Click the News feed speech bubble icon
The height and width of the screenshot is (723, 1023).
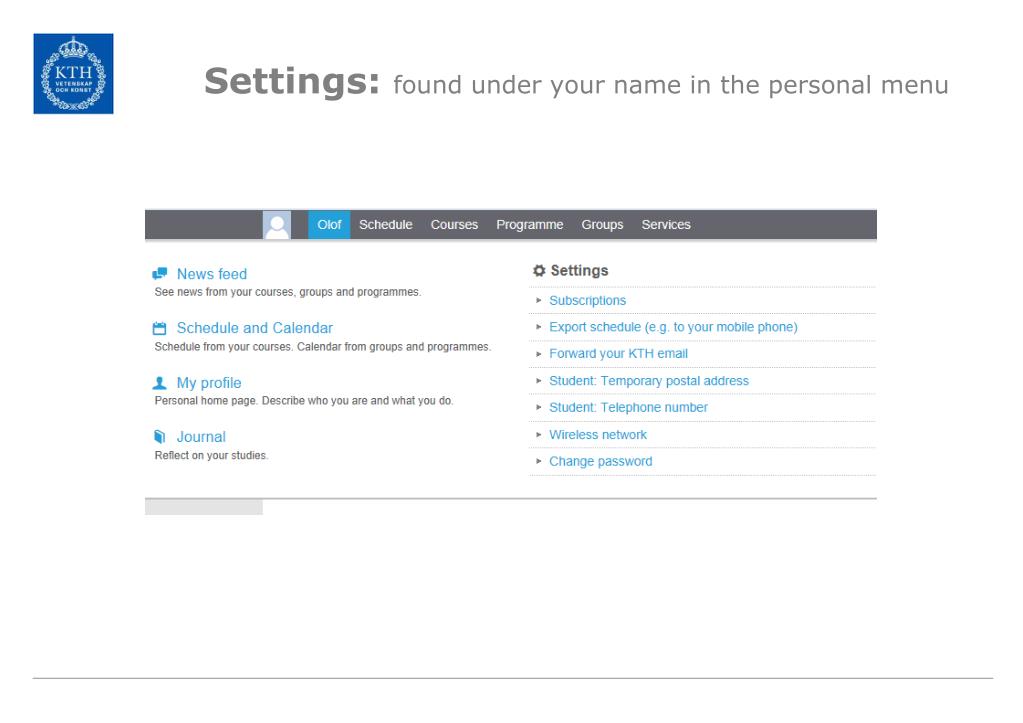click(159, 274)
